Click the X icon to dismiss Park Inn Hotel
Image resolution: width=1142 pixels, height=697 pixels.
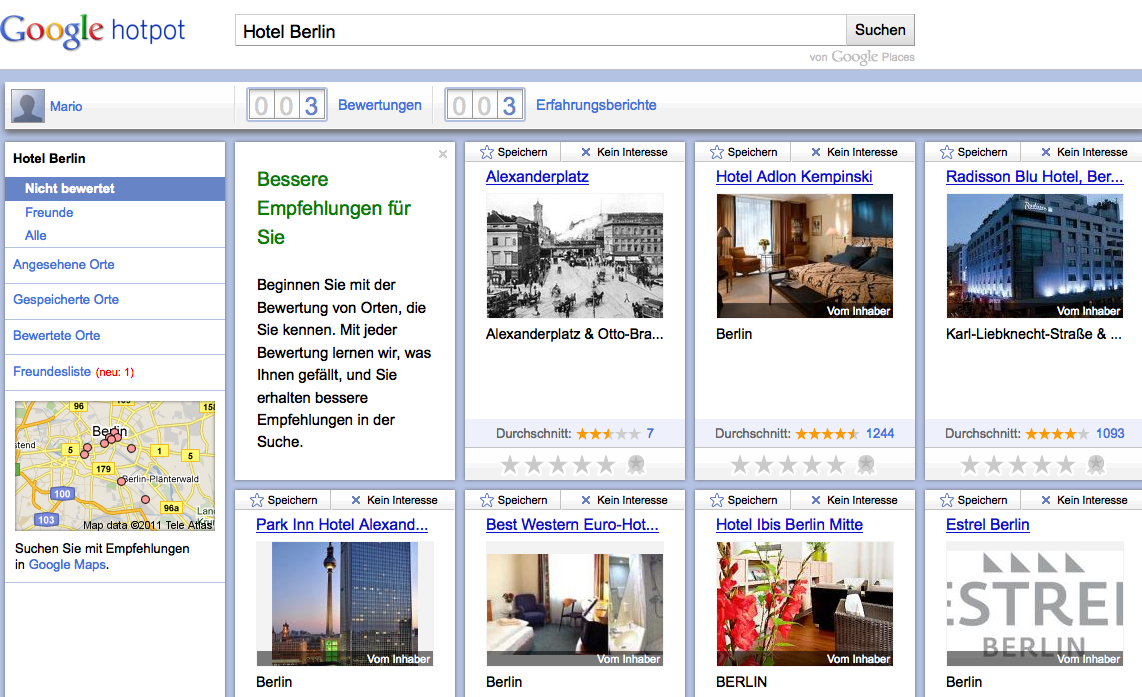(x=356, y=500)
